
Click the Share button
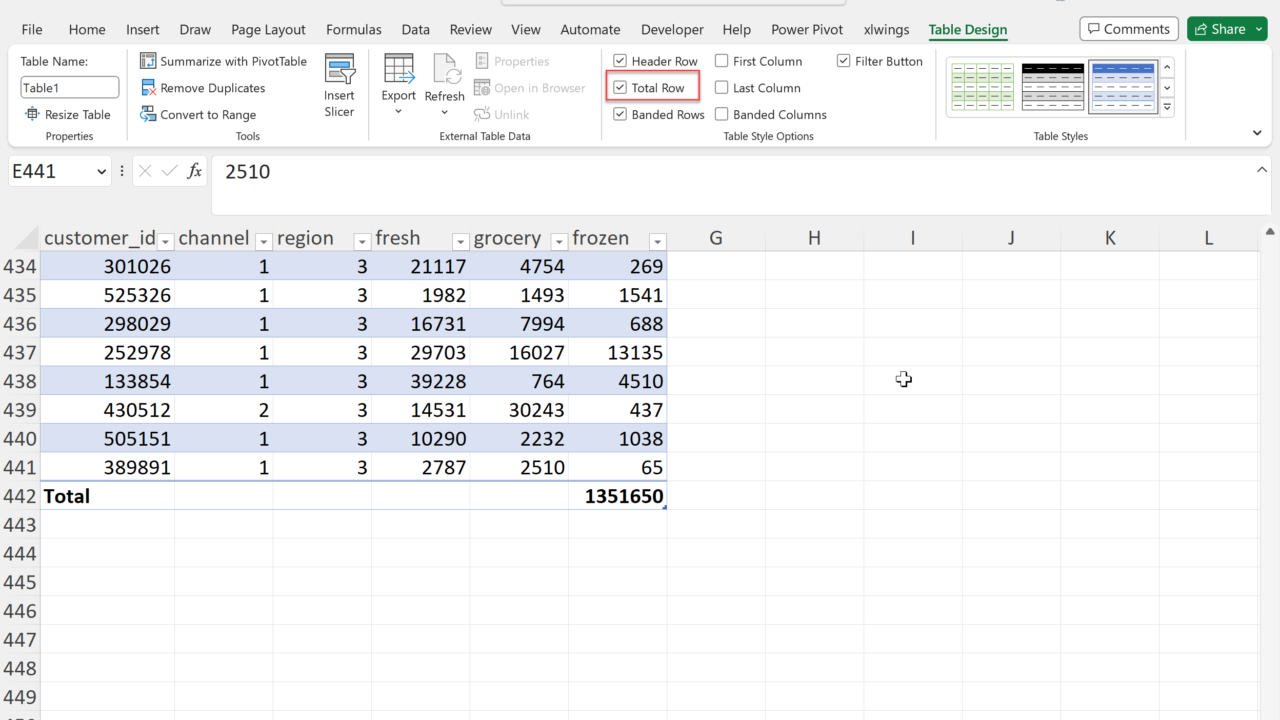[1226, 29]
